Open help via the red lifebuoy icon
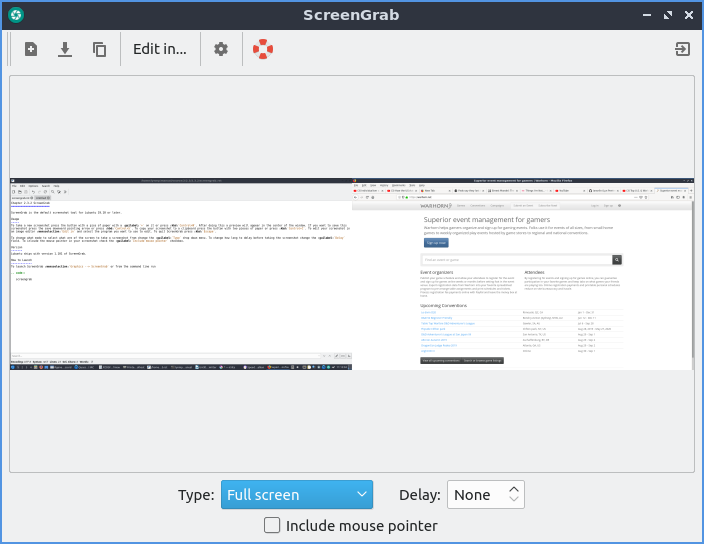The image size is (704, 544). (x=262, y=49)
